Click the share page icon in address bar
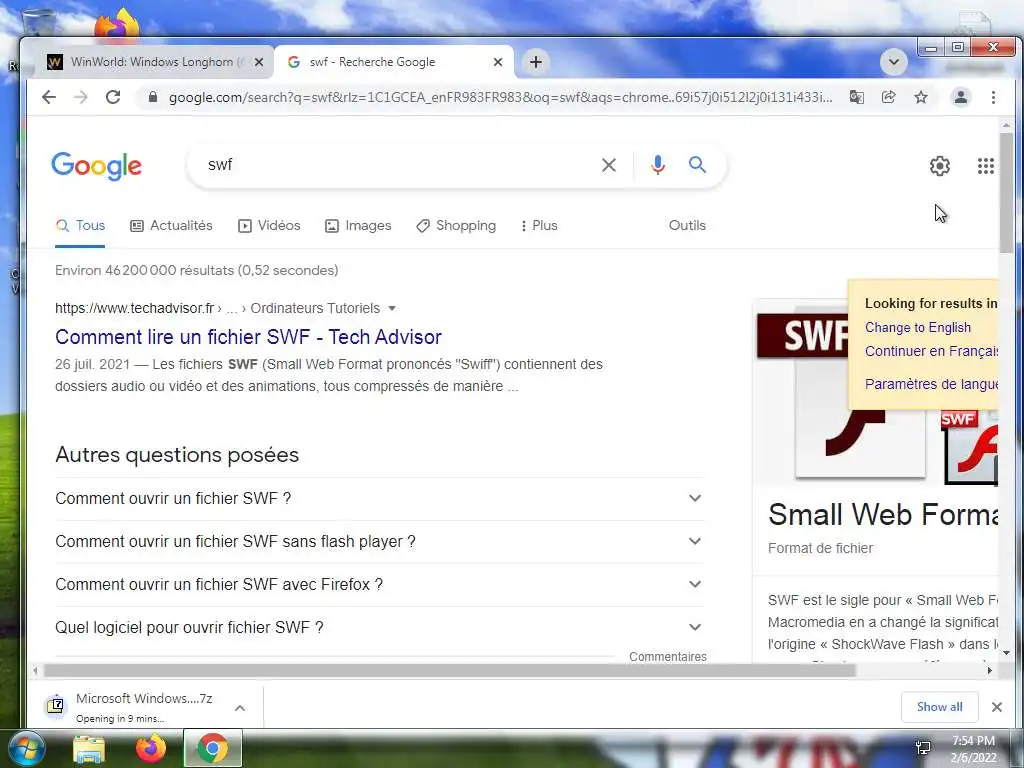This screenshot has width=1024, height=768. (888, 97)
